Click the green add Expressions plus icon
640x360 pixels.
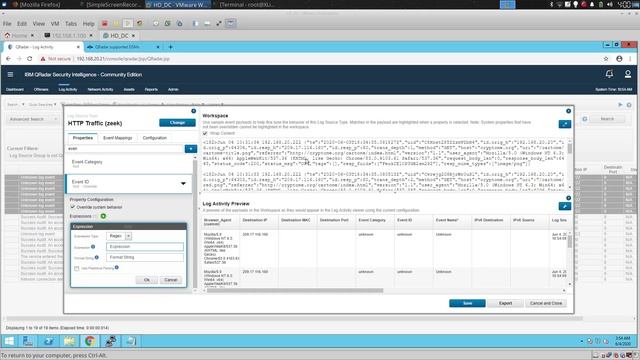point(103,216)
